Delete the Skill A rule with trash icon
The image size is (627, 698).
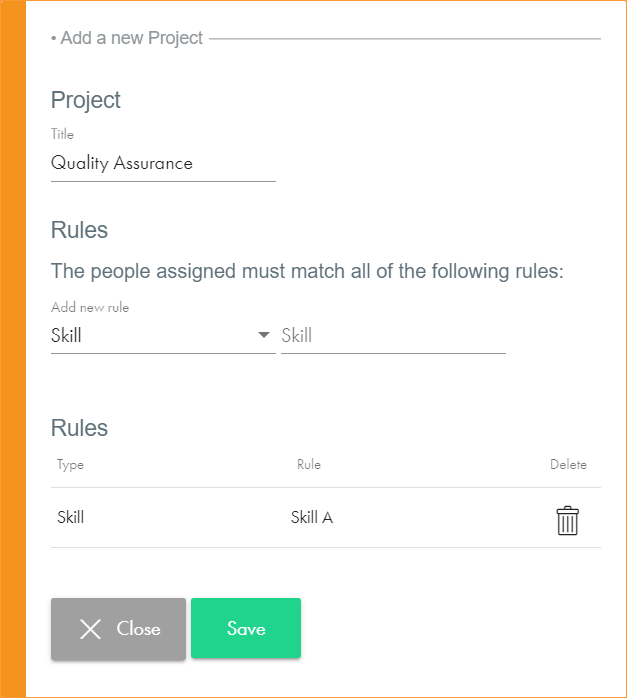[567, 521]
